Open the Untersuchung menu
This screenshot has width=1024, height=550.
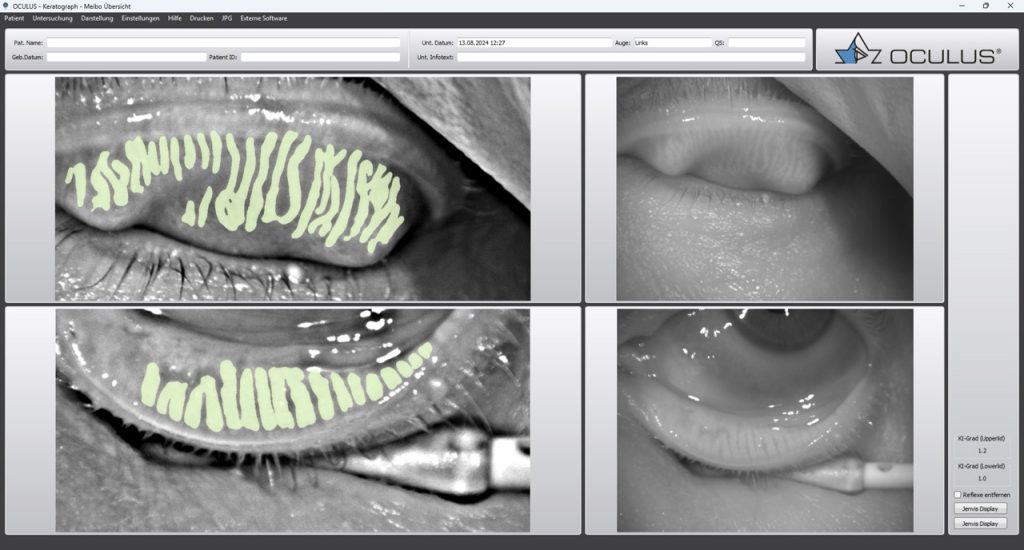pyautogui.click(x=54, y=18)
